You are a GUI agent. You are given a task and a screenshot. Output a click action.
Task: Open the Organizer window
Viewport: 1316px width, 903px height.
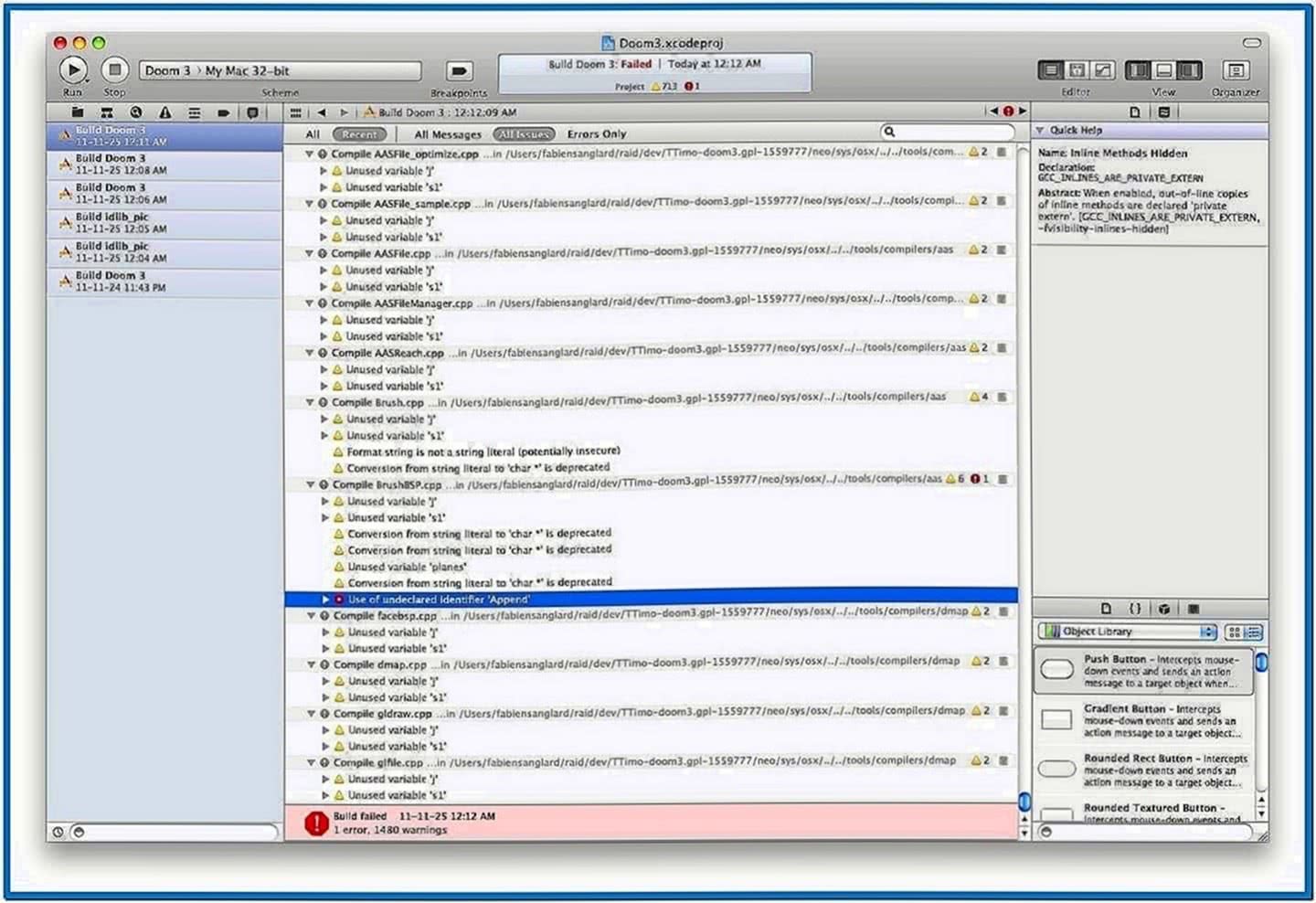tap(1236, 70)
